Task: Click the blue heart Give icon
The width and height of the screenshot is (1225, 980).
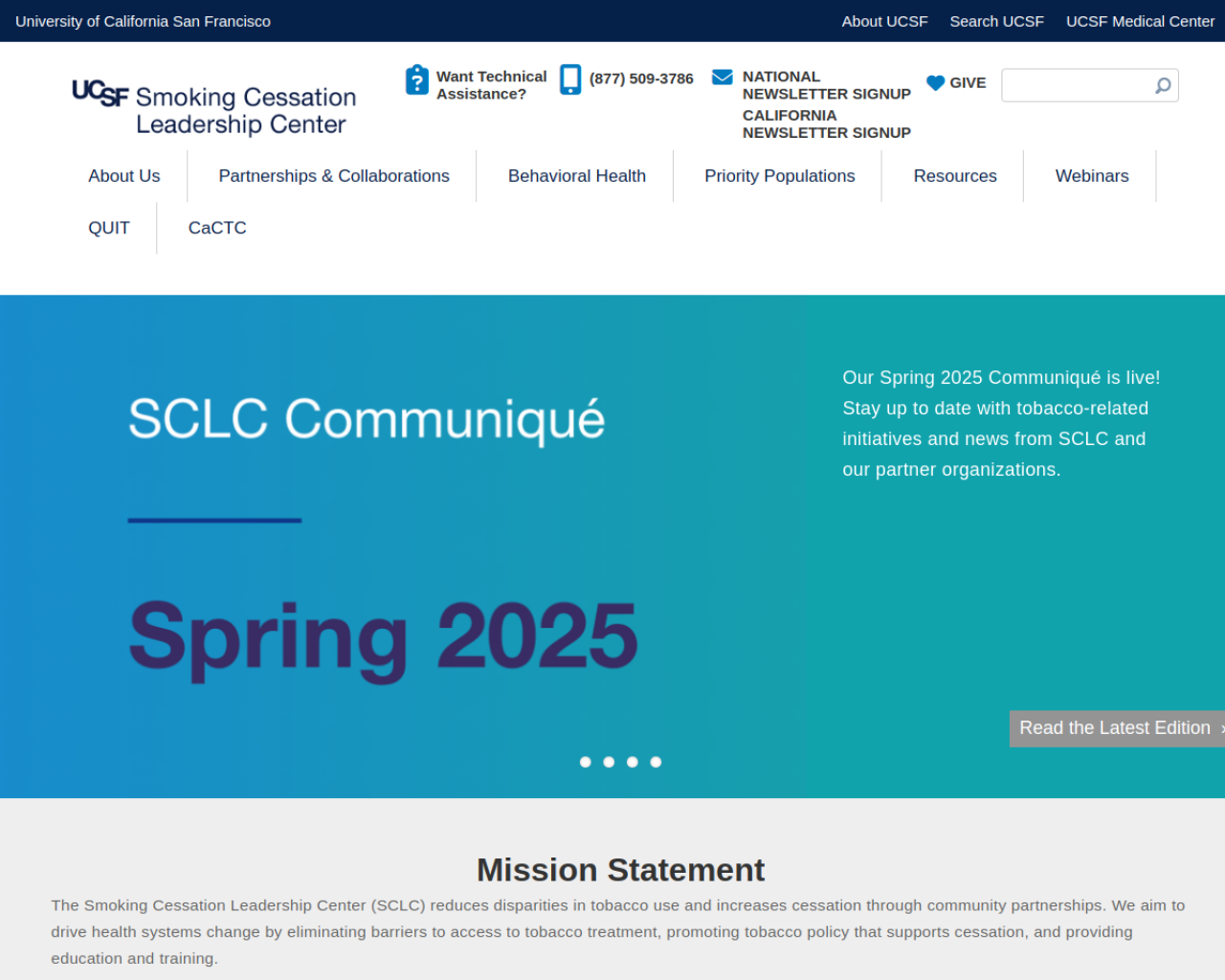Action: (x=936, y=83)
